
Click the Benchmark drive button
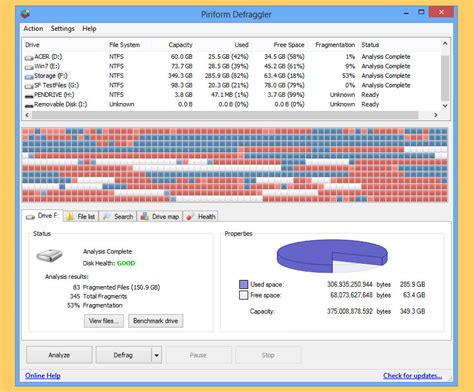click(156, 321)
